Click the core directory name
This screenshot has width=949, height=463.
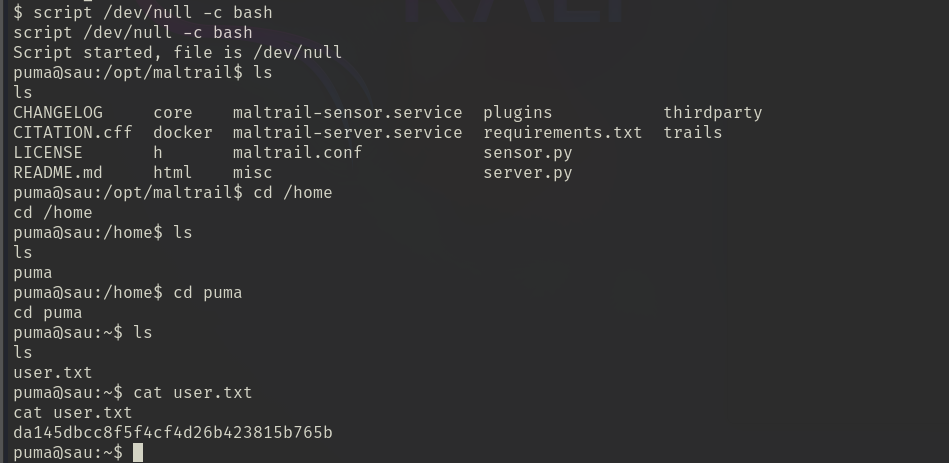(x=173, y=112)
